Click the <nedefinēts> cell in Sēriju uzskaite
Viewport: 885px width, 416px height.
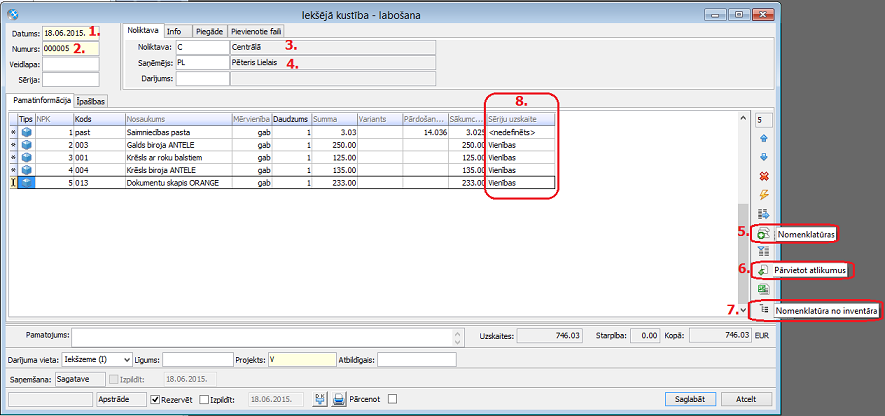[521, 133]
